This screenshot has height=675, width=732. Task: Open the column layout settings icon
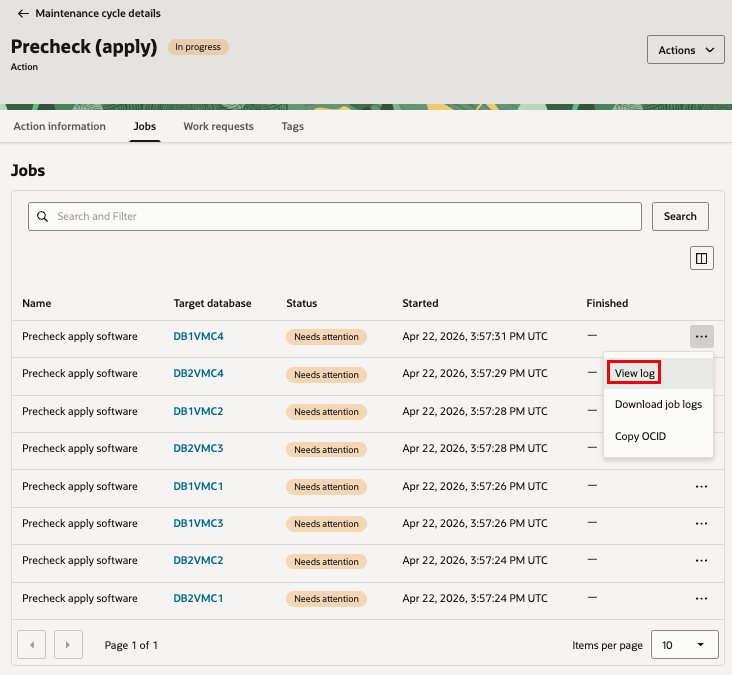coord(702,258)
